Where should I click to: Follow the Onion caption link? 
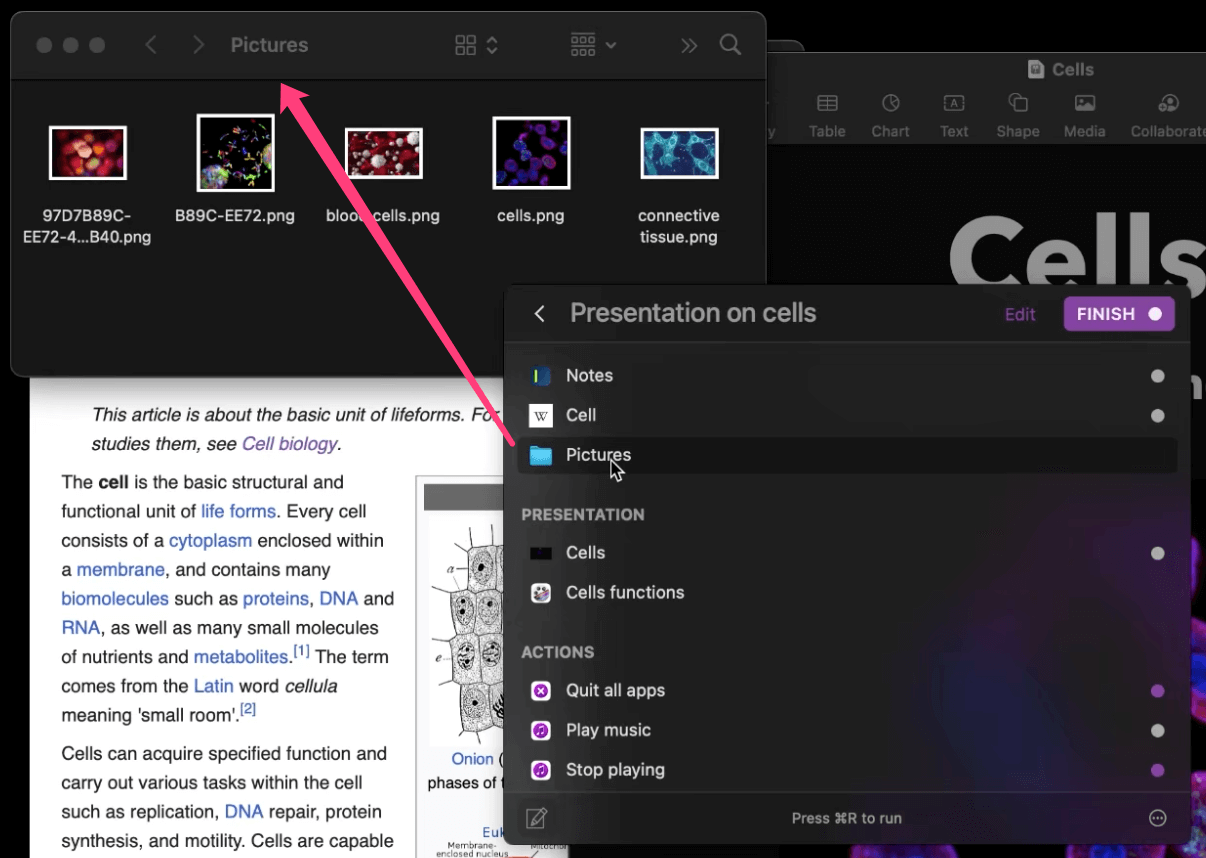472,759
